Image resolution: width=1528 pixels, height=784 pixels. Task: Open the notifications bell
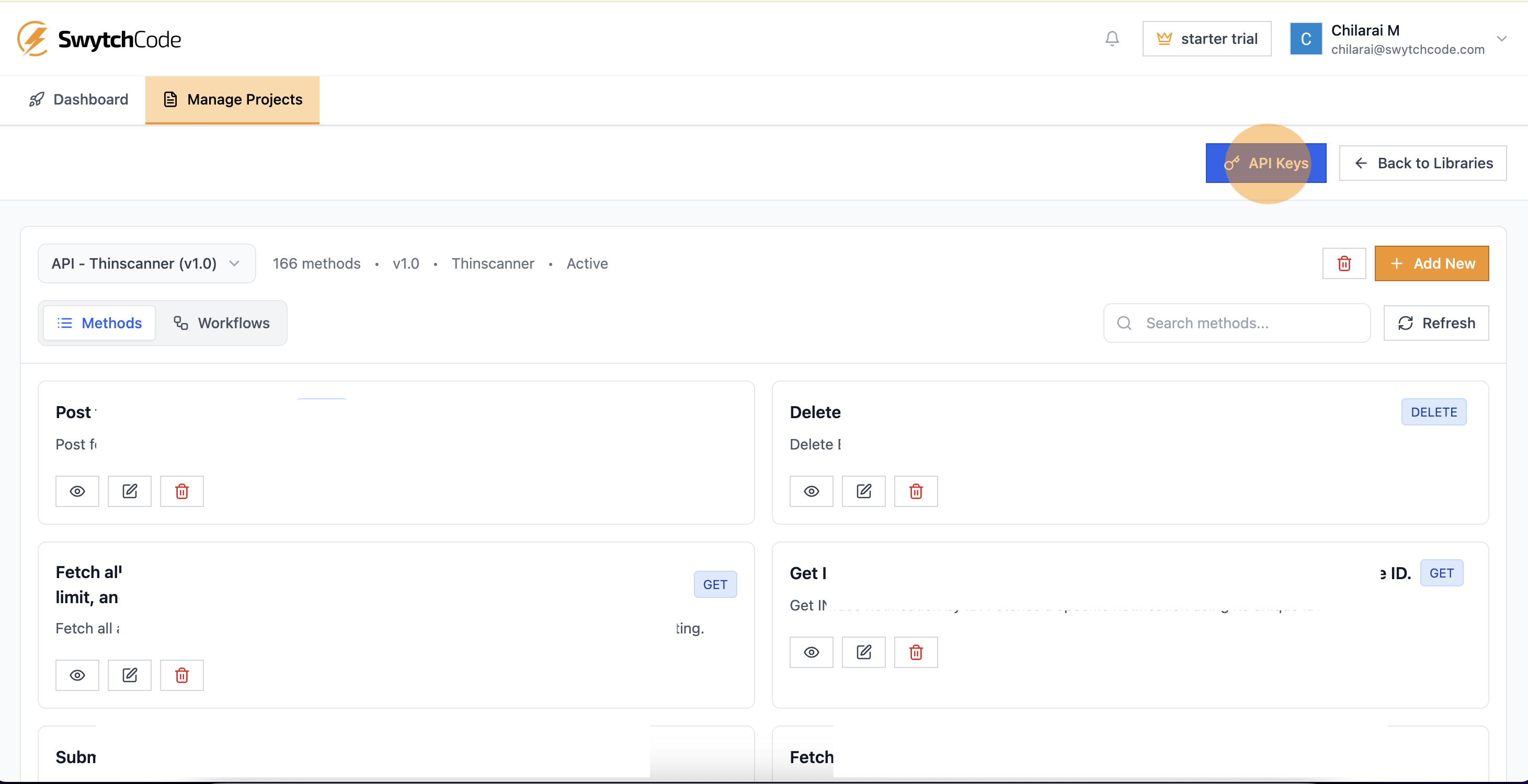[x=1112, y=39]
